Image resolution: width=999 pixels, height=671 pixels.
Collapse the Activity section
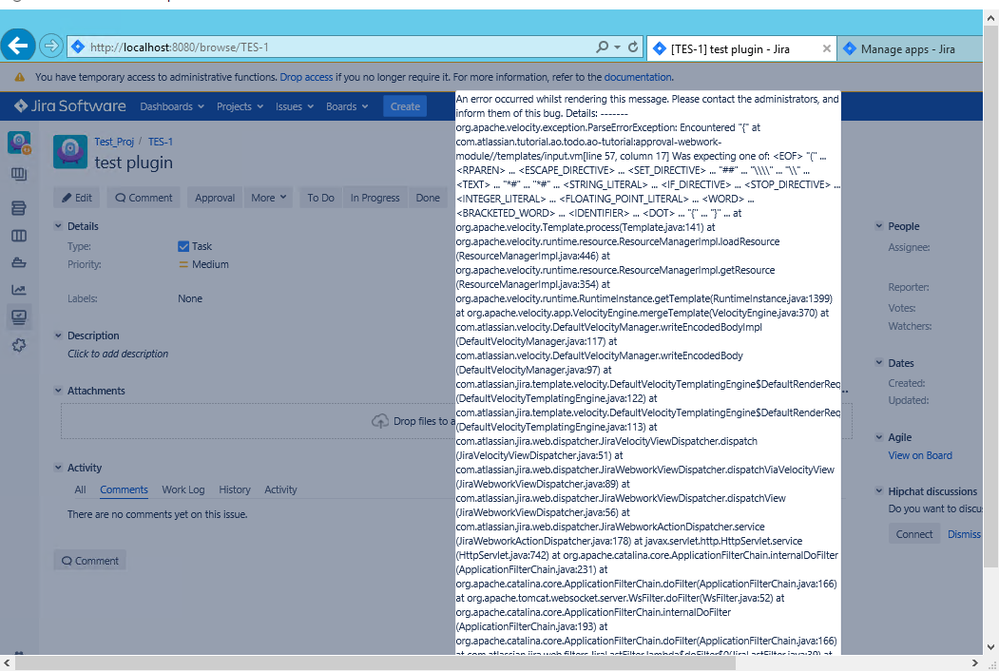pyautogui.click(x=58, y=467)
